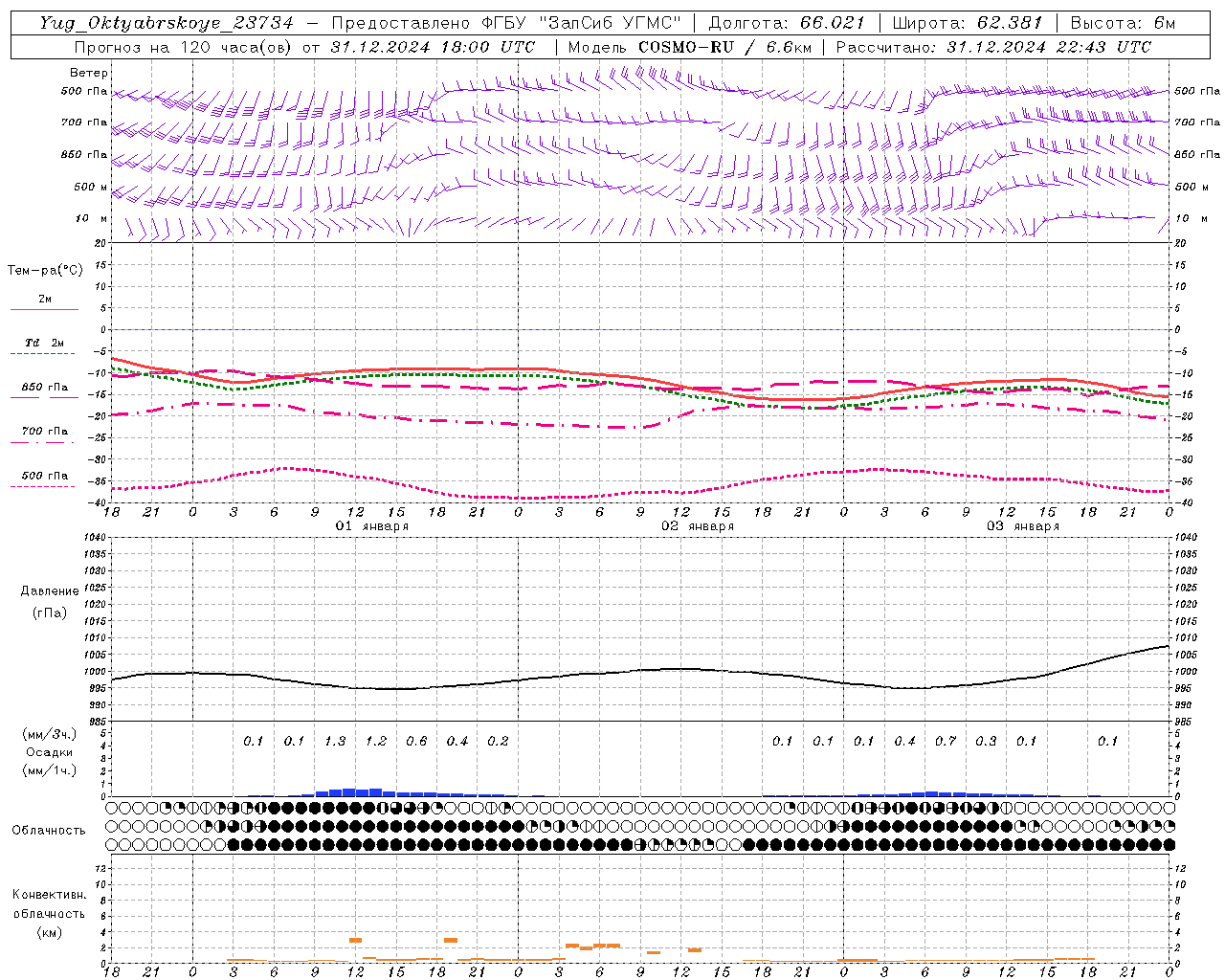Select the Облачность cloudiness label
This screenshot has height=980, width=1225.
tap(49, 830)
